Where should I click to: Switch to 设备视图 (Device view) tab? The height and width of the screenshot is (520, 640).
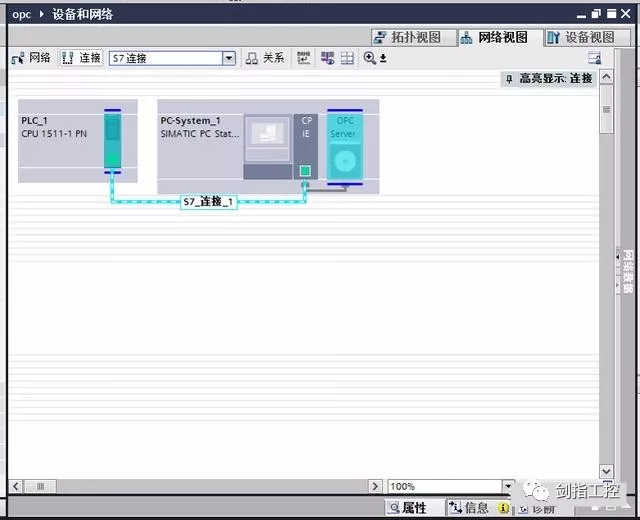[x=581, y=37]
